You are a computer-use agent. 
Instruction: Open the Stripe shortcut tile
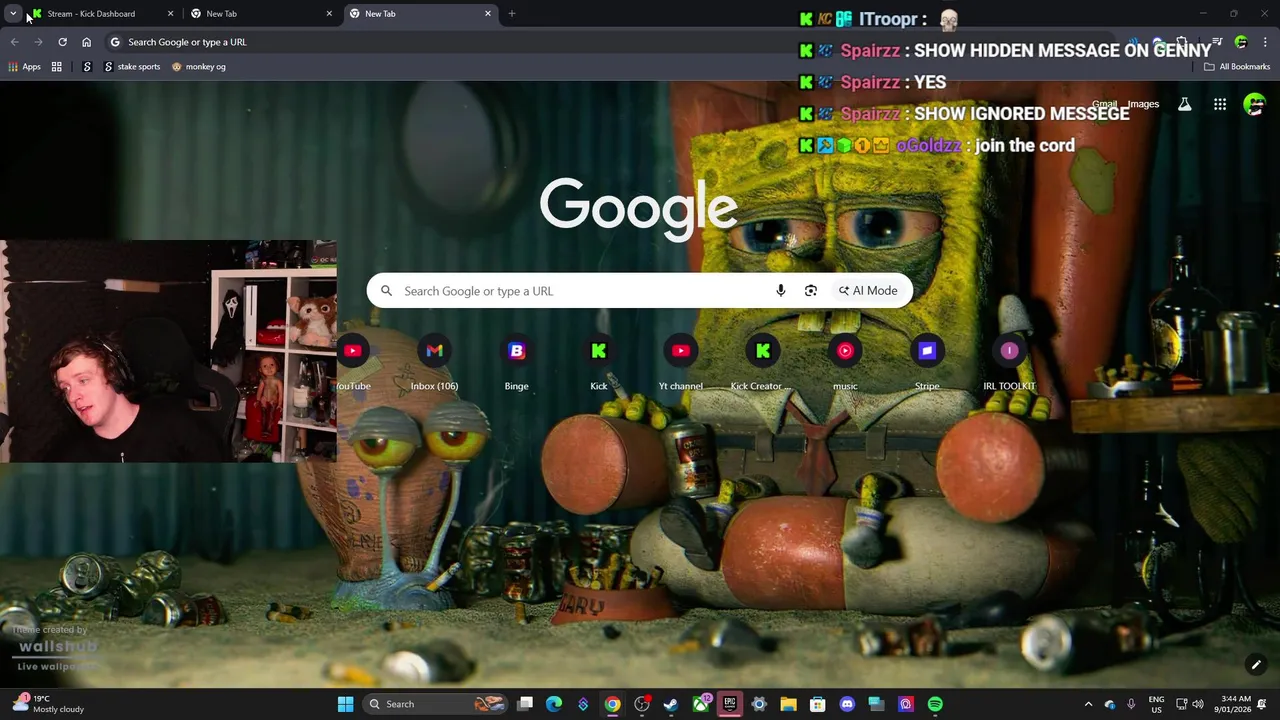coord(927,363)
